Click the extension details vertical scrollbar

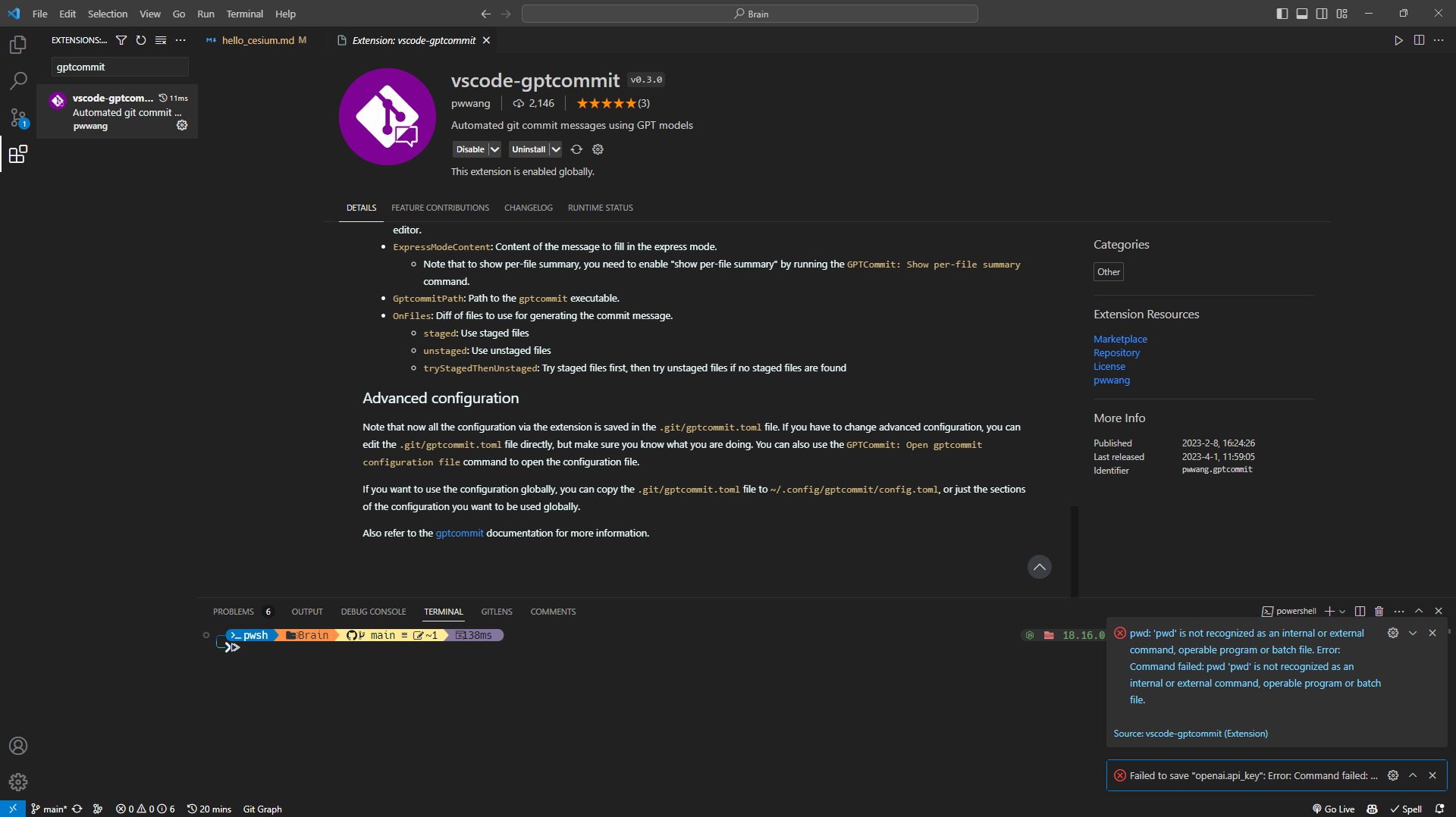coord(1075,550)
